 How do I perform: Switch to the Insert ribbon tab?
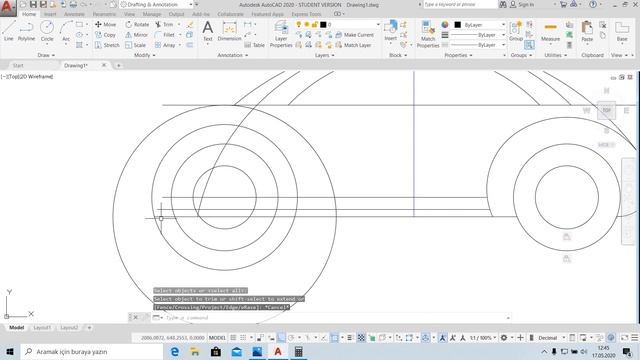50,14
